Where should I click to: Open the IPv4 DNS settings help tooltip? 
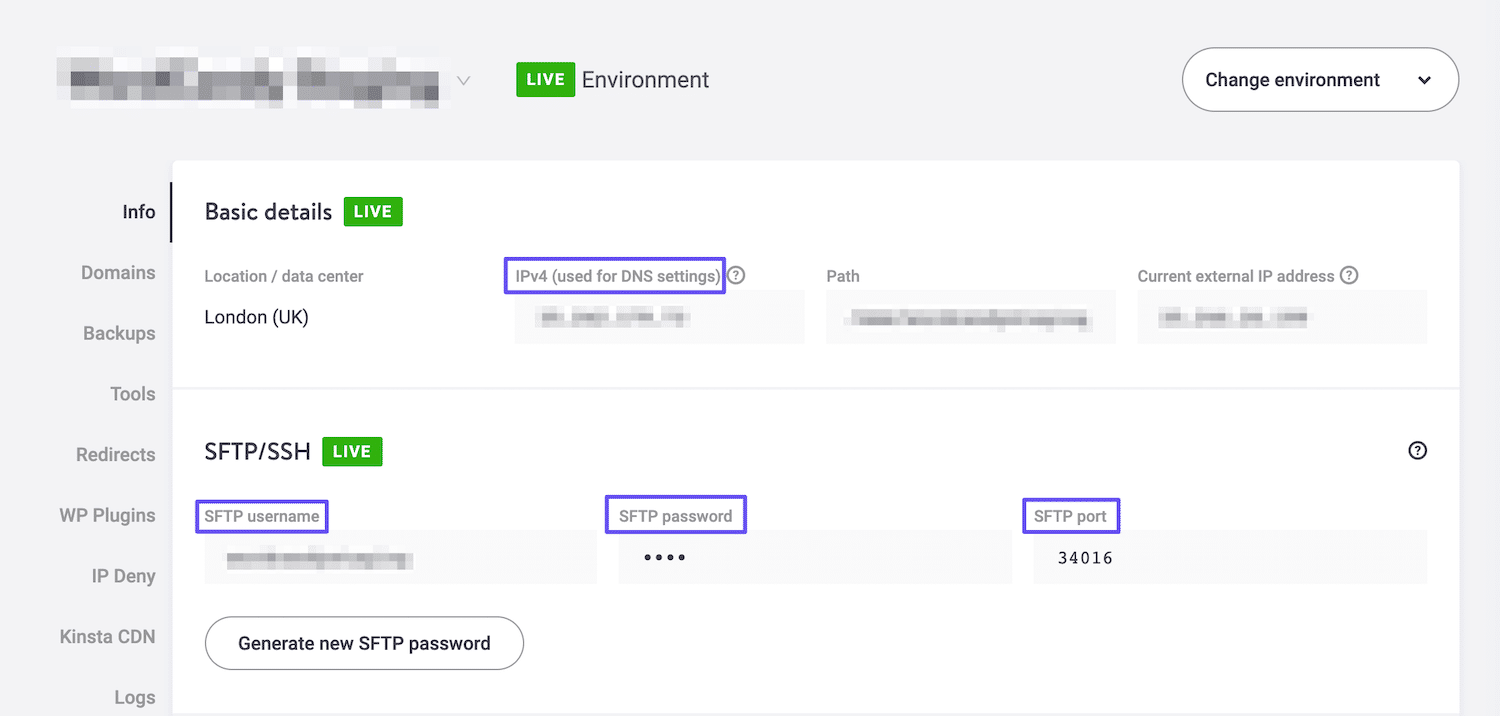[736, 275]
